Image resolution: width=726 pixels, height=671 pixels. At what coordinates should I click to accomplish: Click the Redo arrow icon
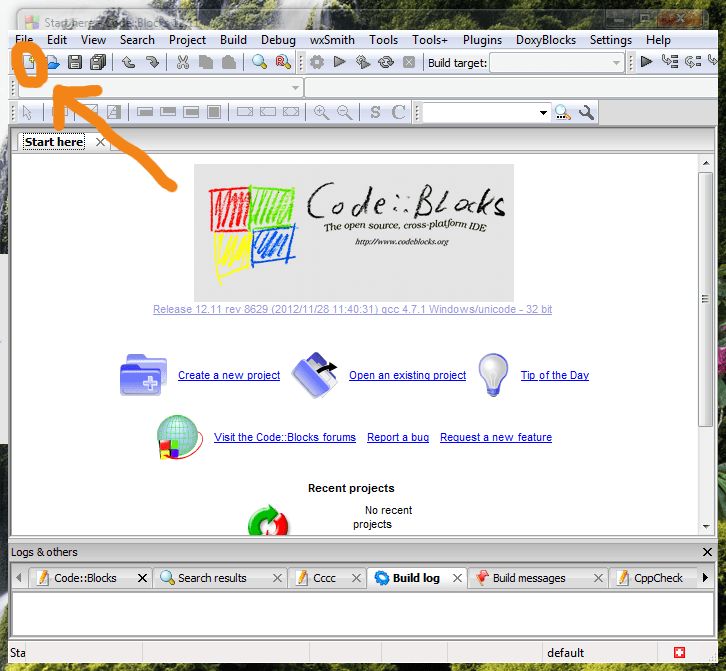[152, 62]
